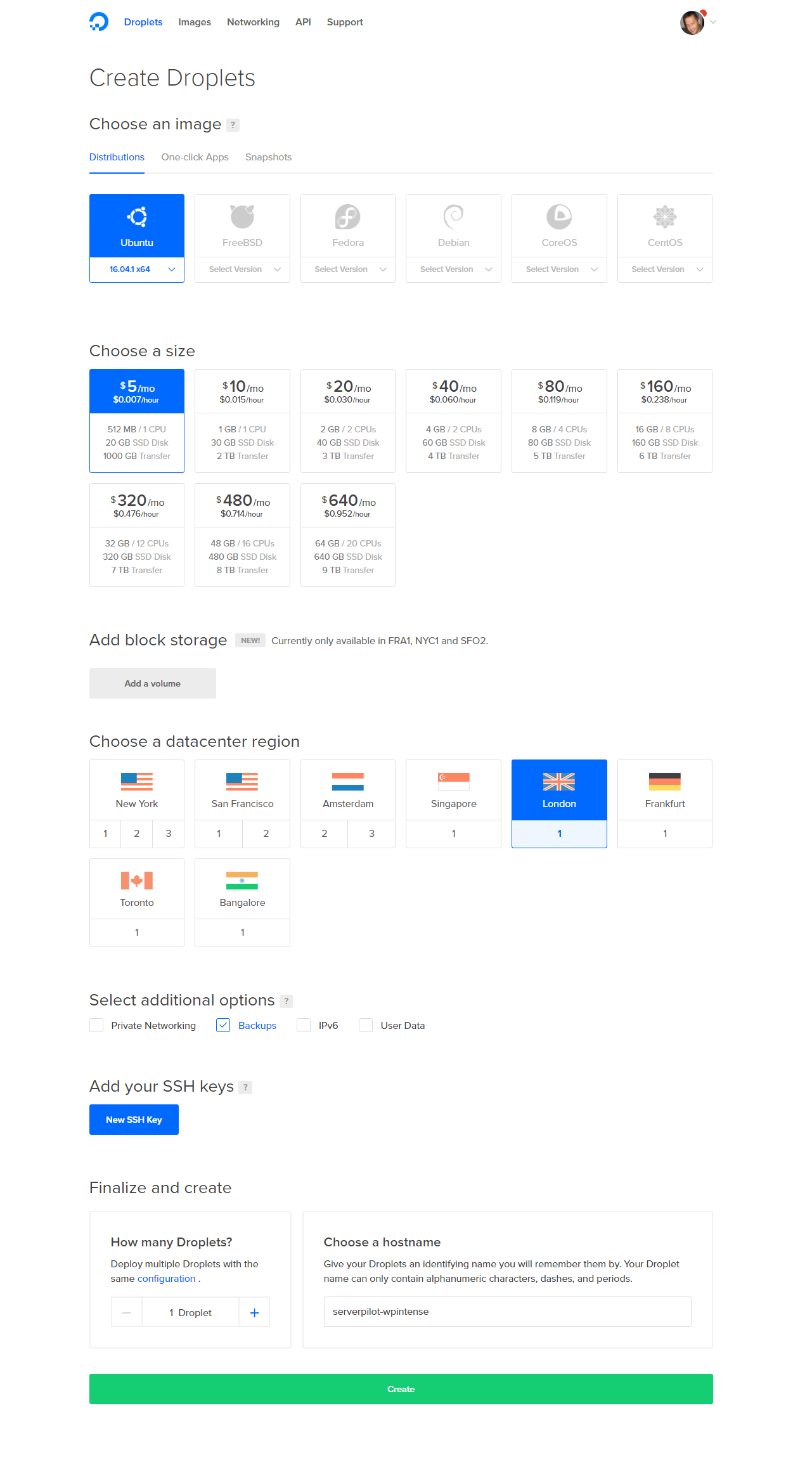Select New York datacenter 3
The image size is (812, 1467).
point(169,834)
